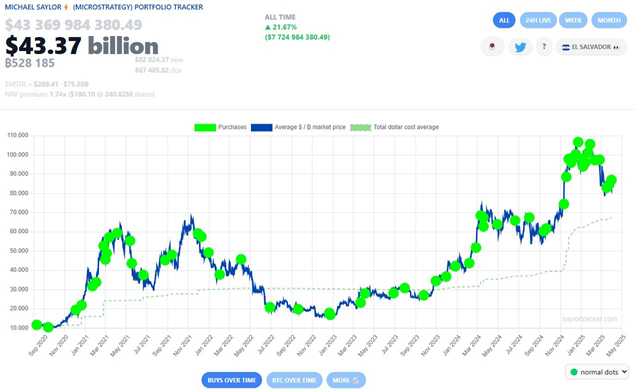
Task: Click the $43.37 billion portfolio value
Action: [82, 45]
